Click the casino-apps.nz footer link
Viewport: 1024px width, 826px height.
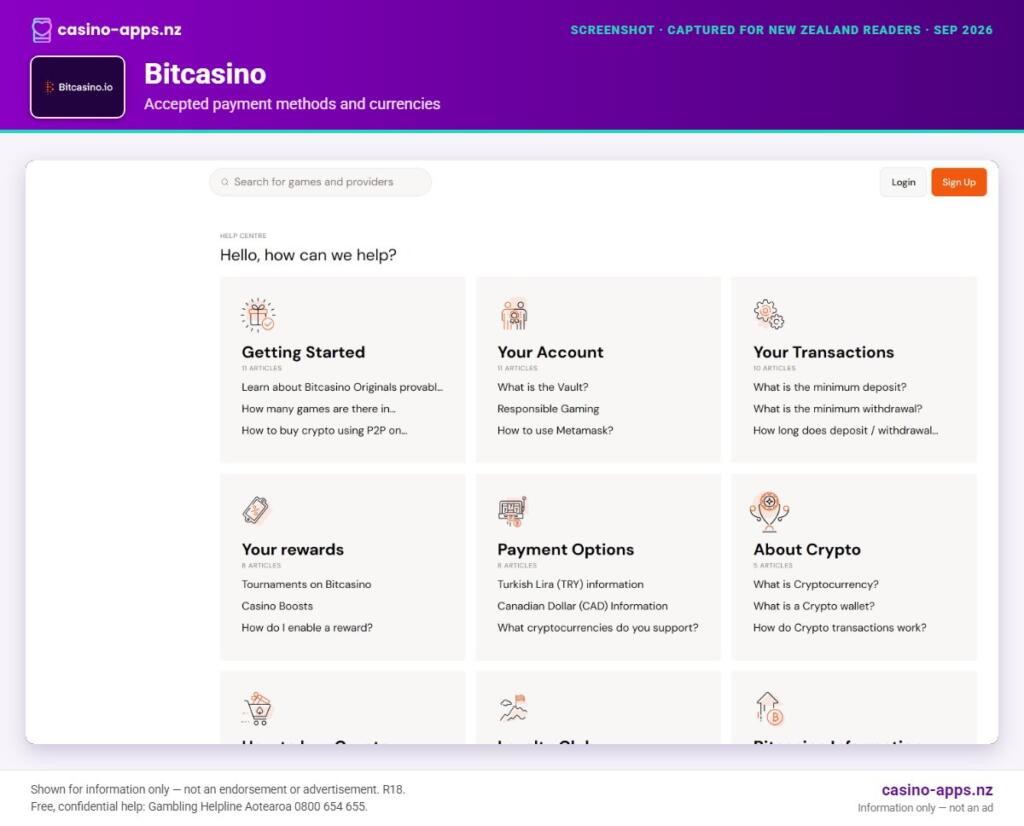(937, 790)
